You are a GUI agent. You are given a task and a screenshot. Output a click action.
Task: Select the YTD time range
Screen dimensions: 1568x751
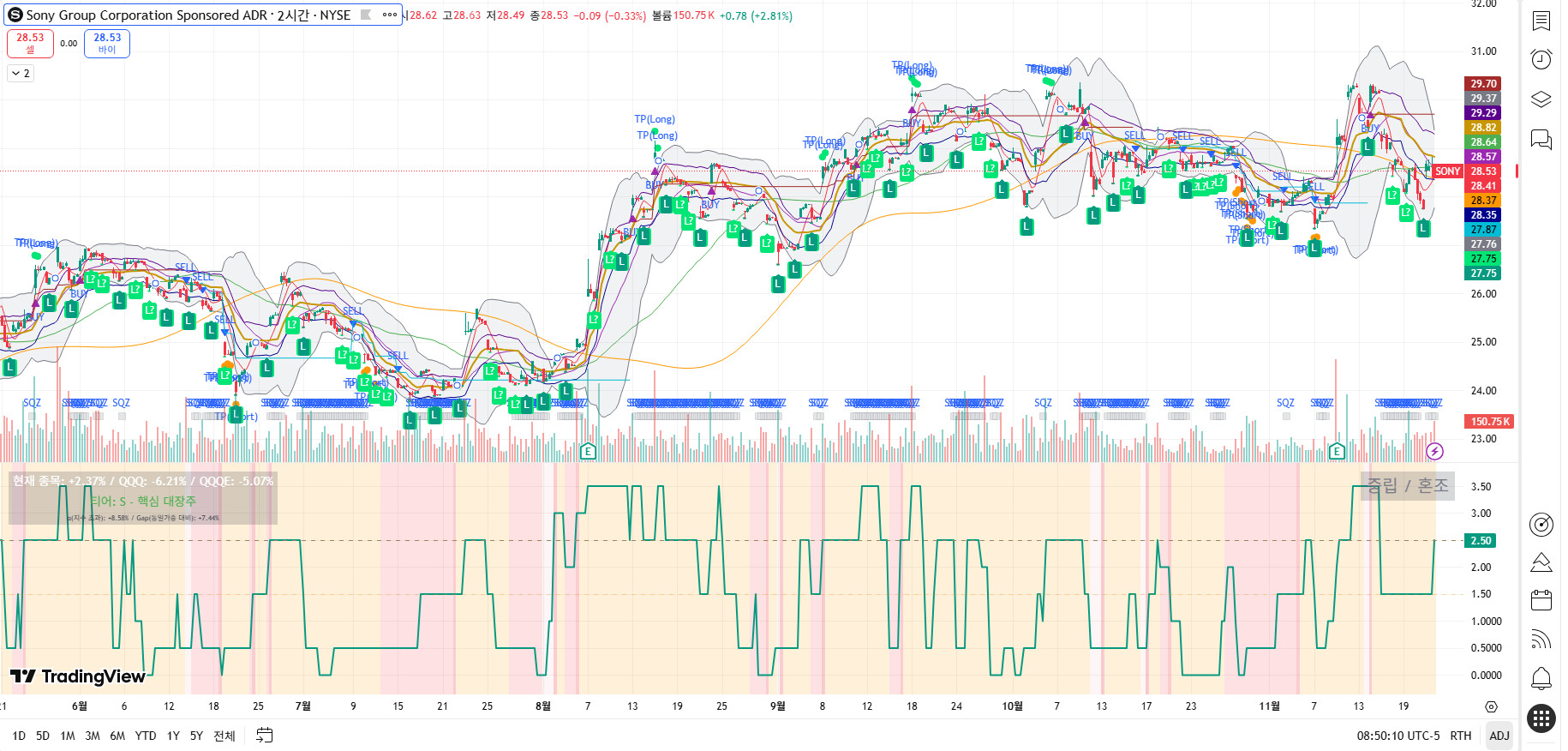[146, 736]
